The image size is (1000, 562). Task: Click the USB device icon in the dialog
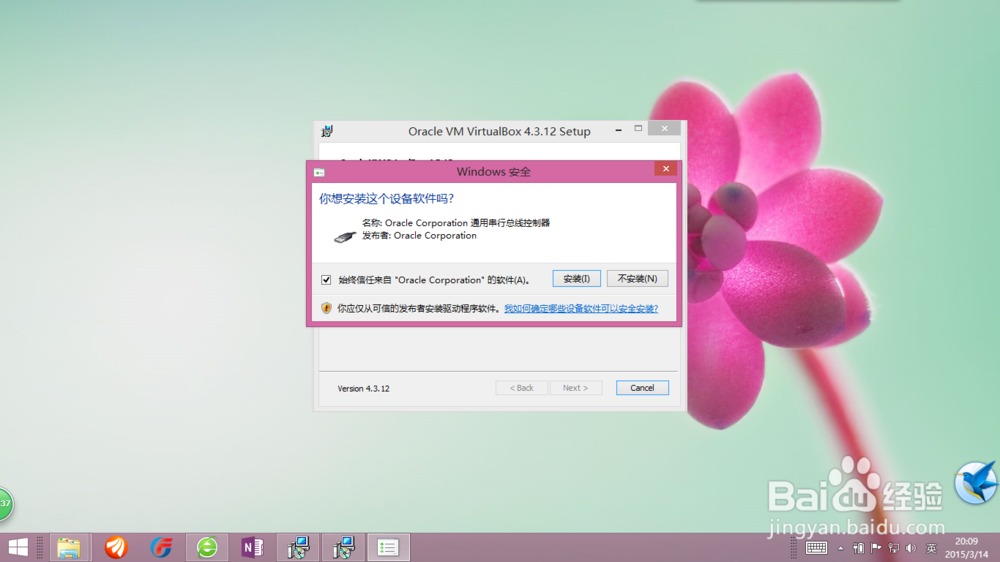pyautogui.click(x=345, y=237)
